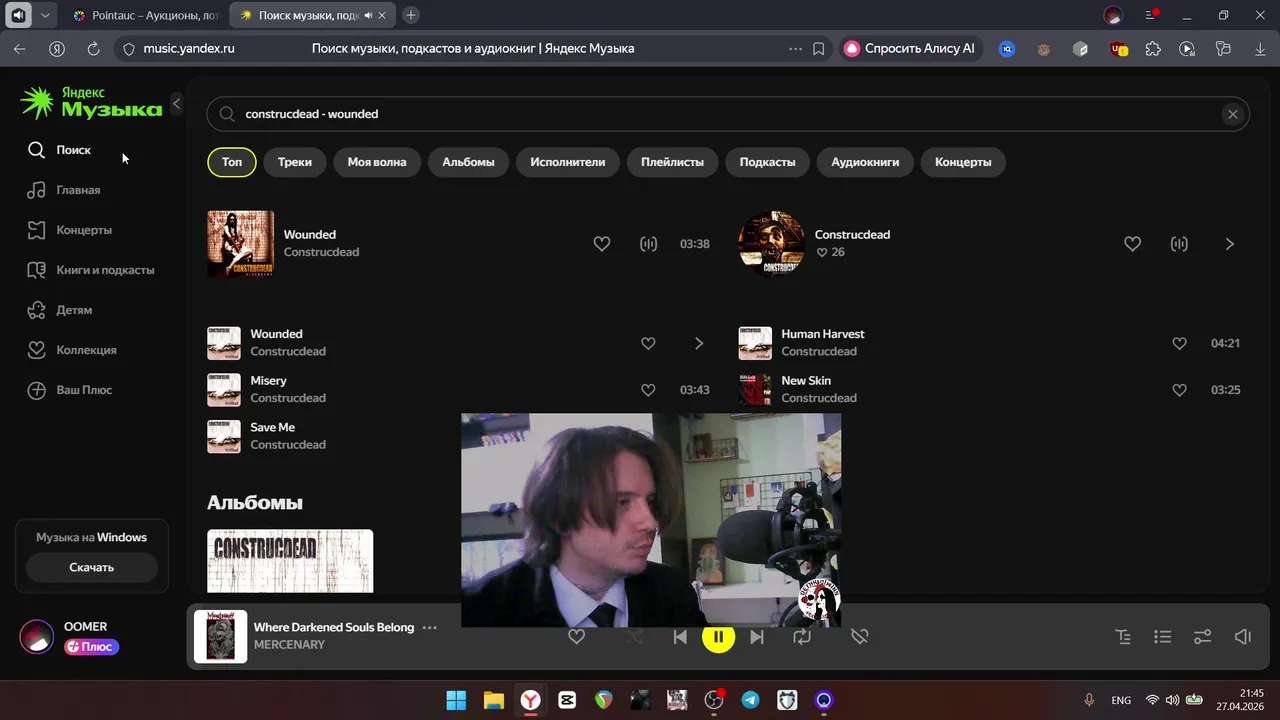This screenshot has height=720, width=1280.
Task: Select the Альбомы filter tab
Action: tap(468, 162)
